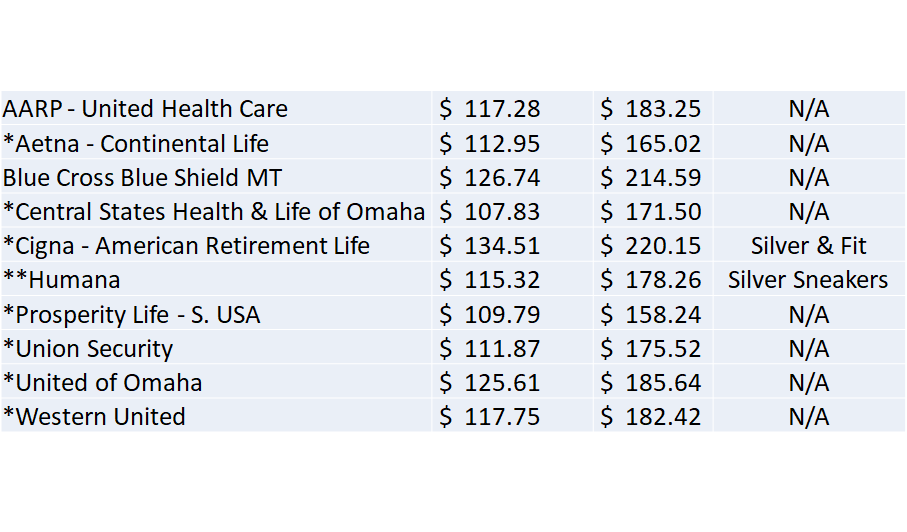Click the Silver Sneakers cell
This screenshot has height=532, width=907.
pos(809,279)
